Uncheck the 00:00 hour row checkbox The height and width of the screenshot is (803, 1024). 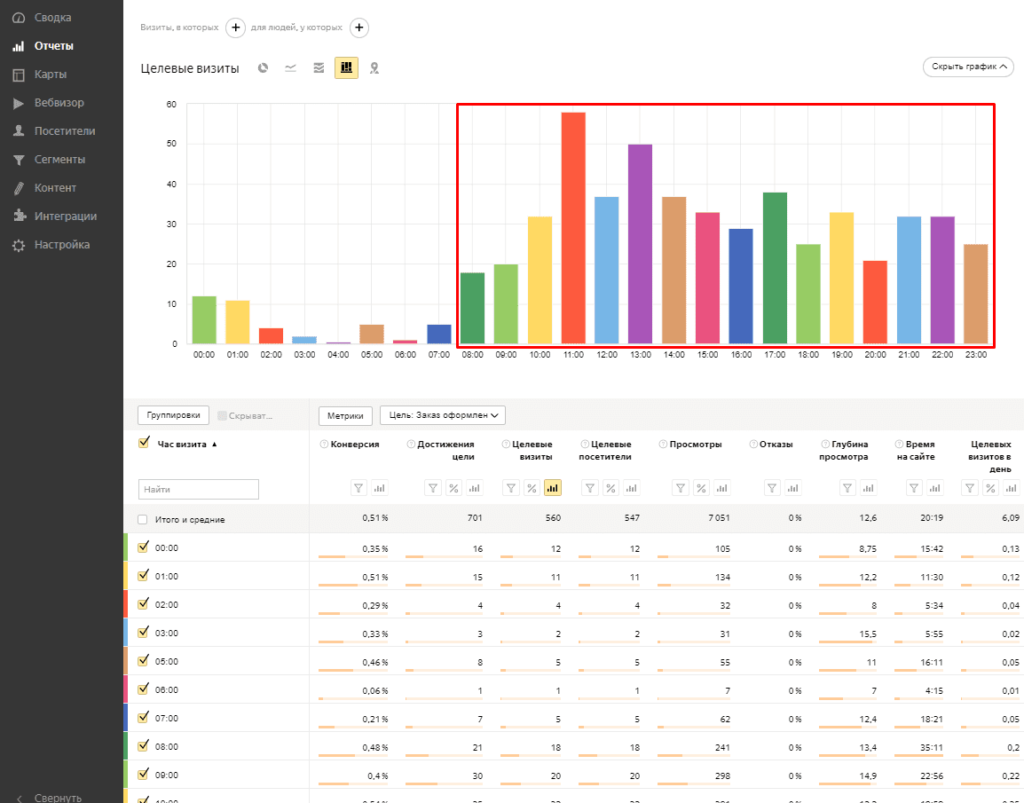coord(143,547)
